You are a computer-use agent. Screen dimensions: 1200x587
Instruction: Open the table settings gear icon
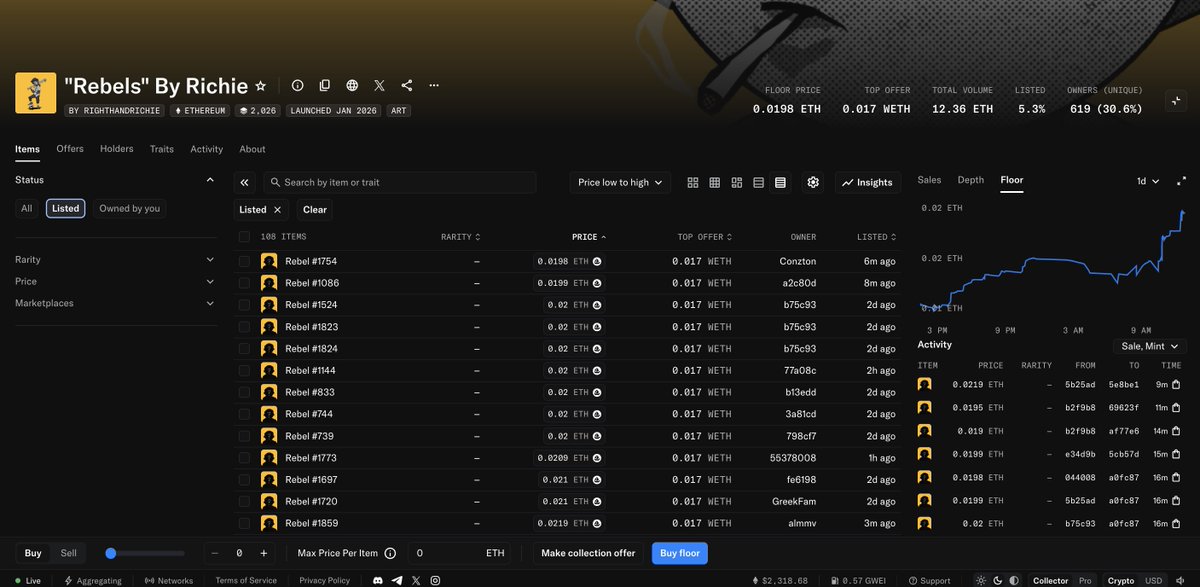tap(813, 182)
